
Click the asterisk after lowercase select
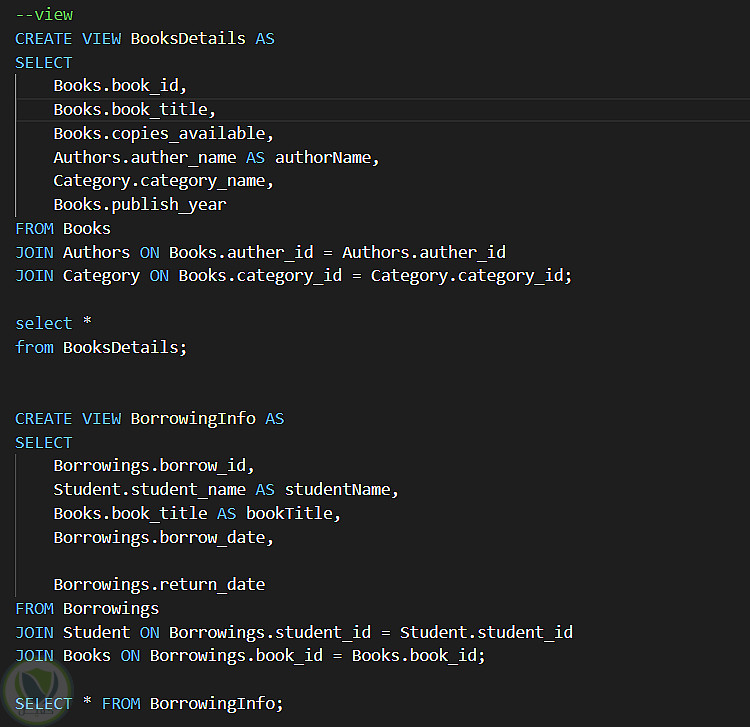tap(88, 324)
